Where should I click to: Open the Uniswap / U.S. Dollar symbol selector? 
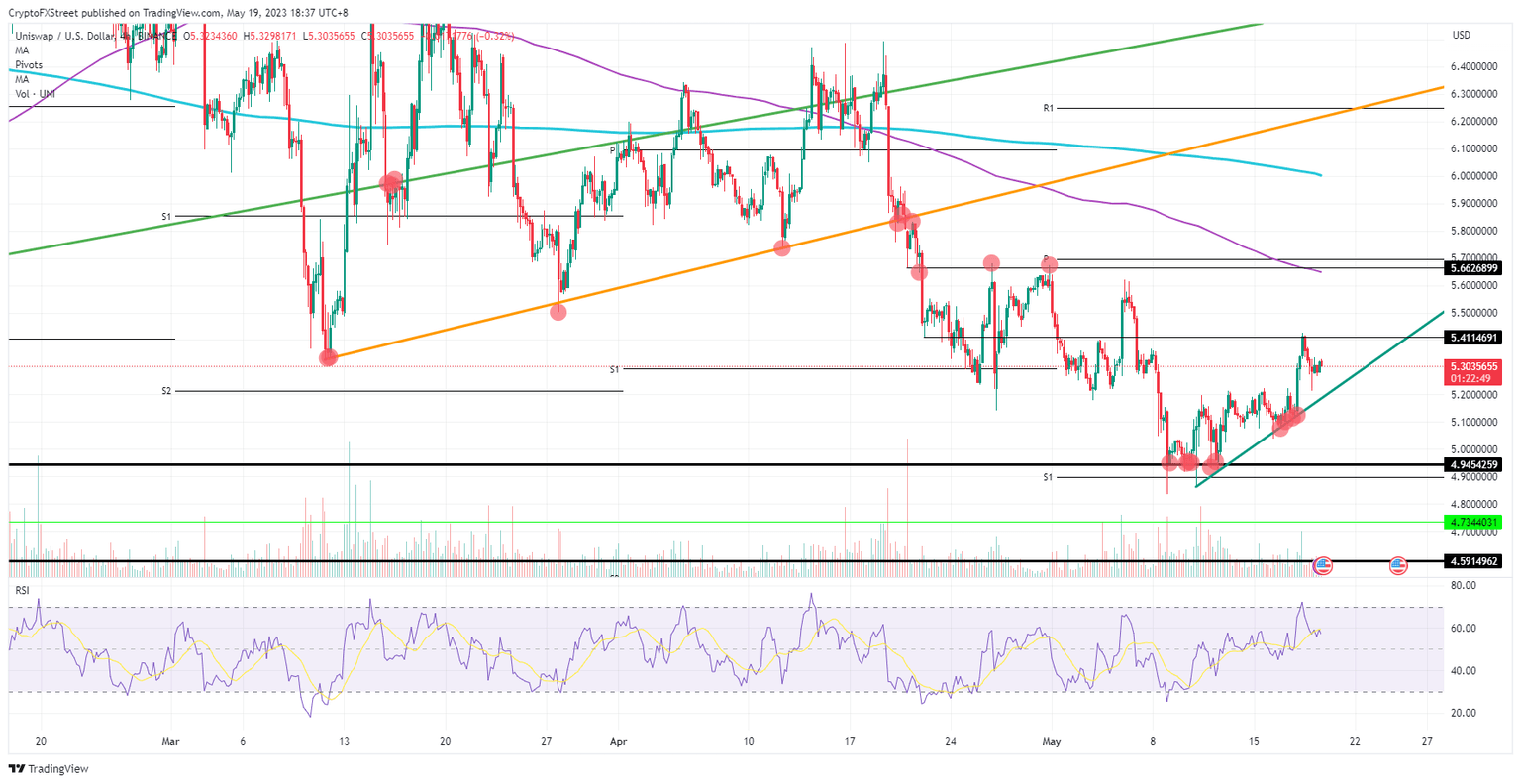[x=59, y=34]
